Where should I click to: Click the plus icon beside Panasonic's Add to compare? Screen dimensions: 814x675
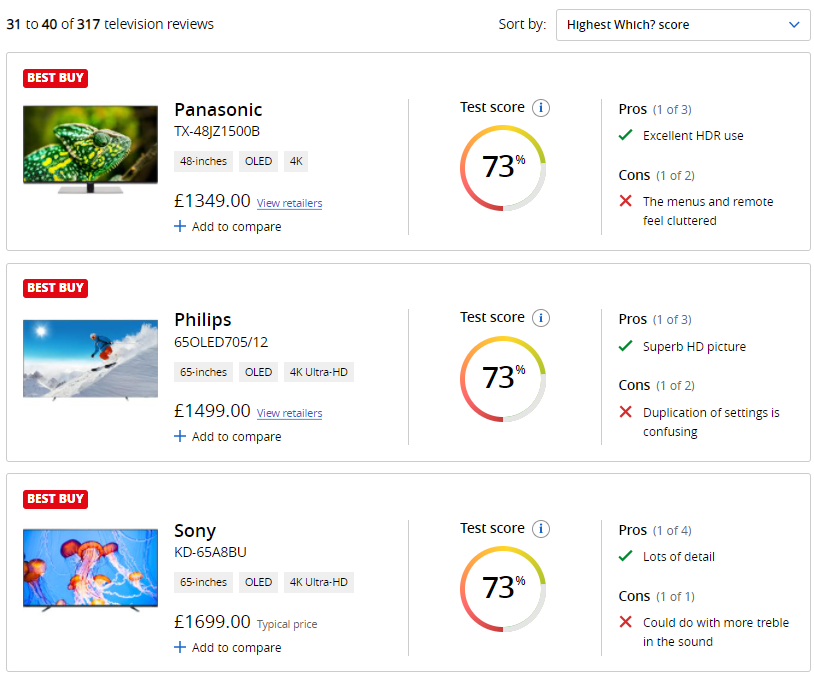[x=180, y=227]
